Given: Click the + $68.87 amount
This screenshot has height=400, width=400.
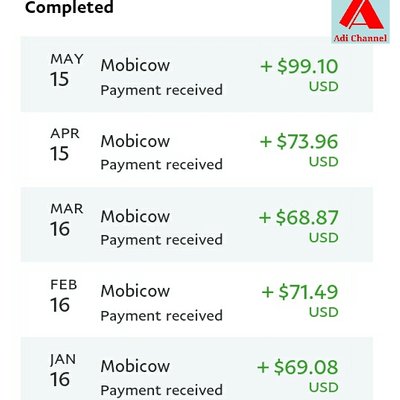Looking at the screenshot, I should (299, 217).
